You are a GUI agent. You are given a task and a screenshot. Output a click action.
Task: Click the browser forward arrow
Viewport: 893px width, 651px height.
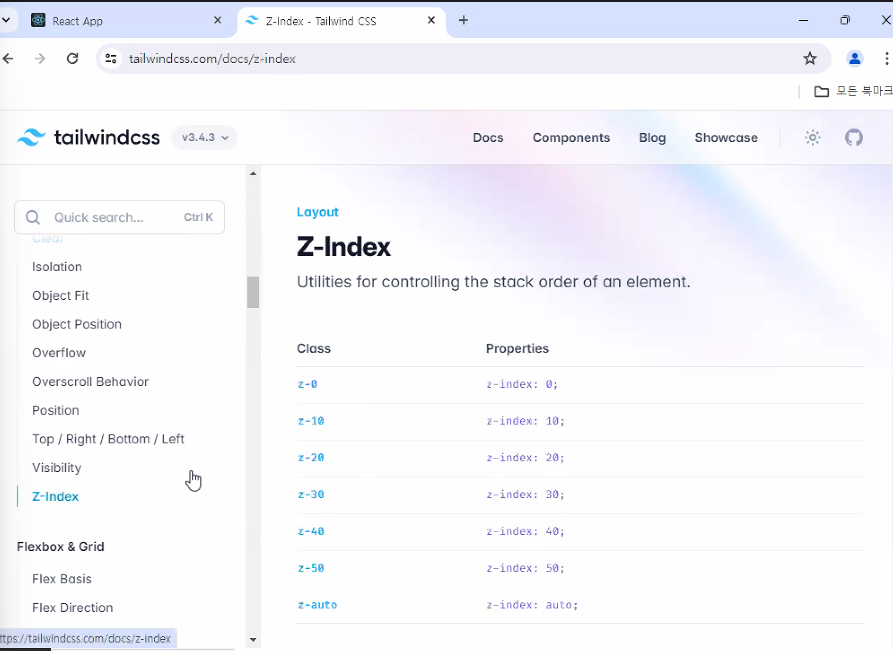(x=40, y=58)
